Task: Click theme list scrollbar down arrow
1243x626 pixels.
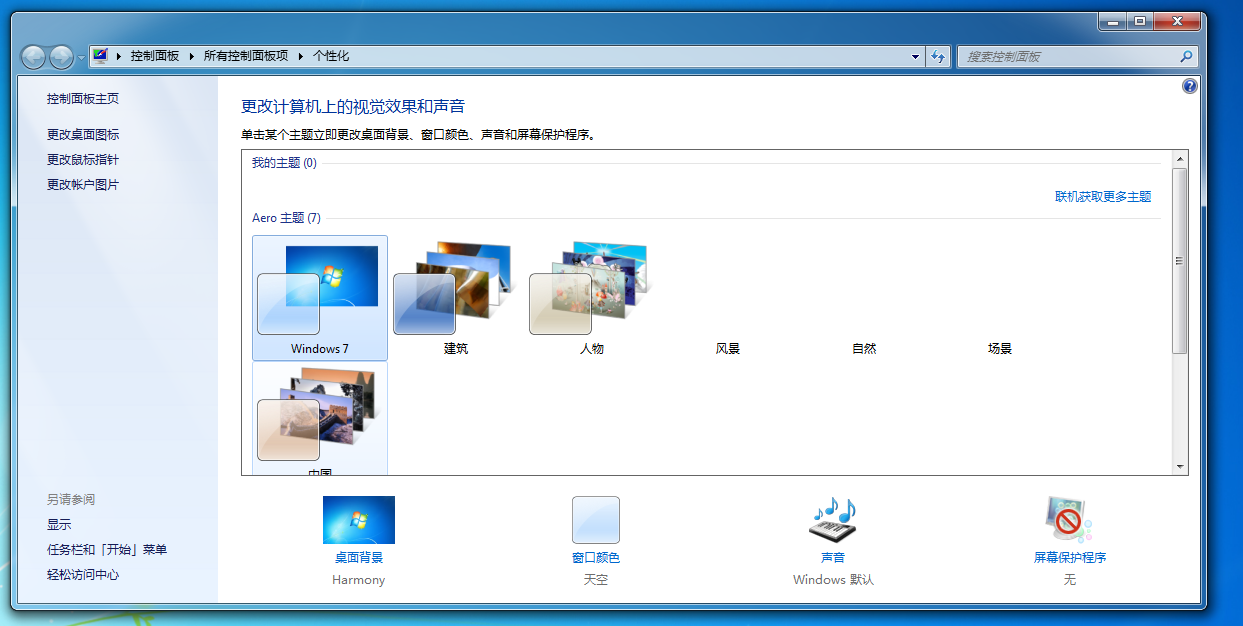Action: coord(1180,467)
